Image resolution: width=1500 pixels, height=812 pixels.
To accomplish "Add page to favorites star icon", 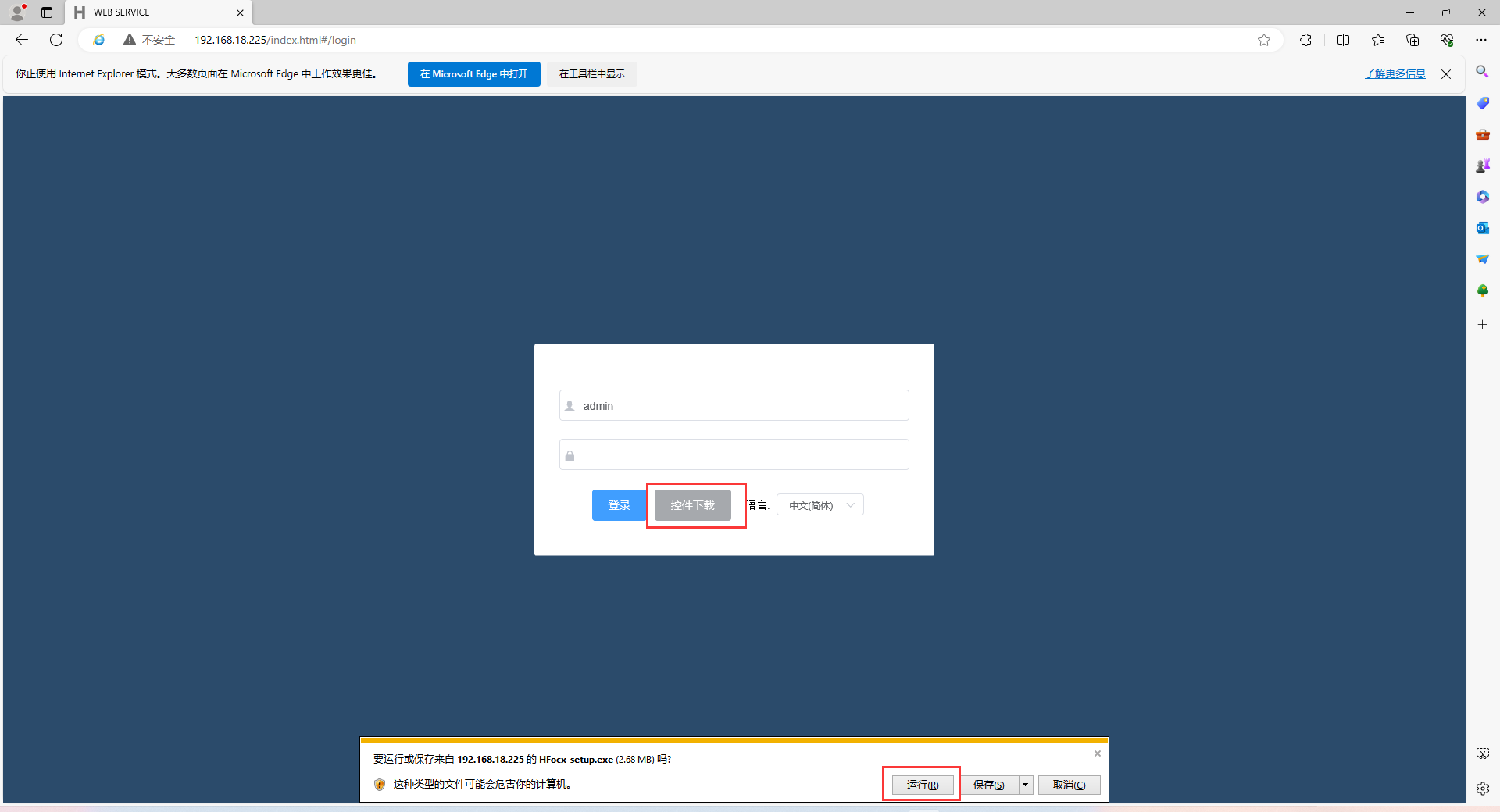I will pyautogui.click(x=1264, y=40).
